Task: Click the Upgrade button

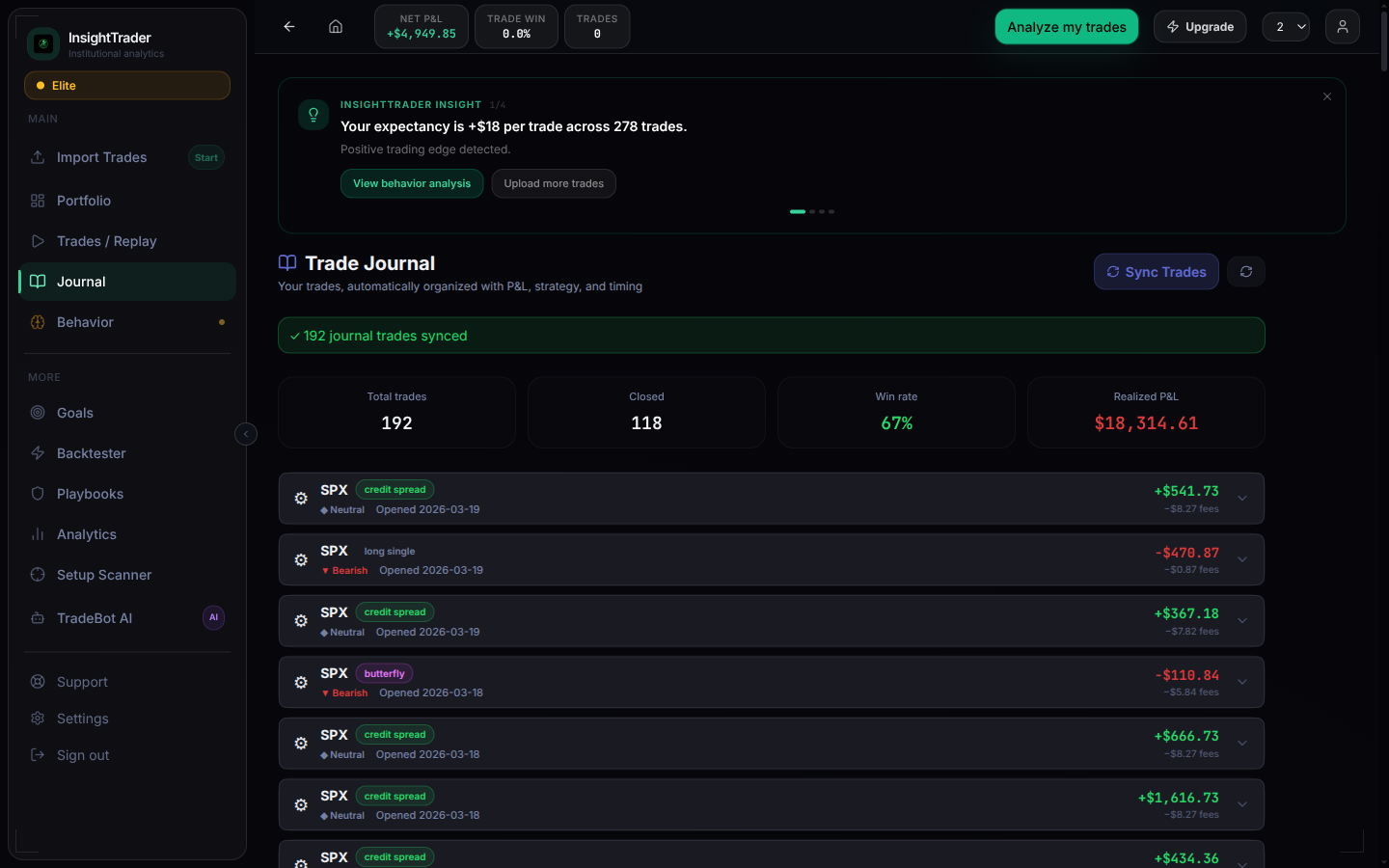Action: click(x=1200, y=26)
